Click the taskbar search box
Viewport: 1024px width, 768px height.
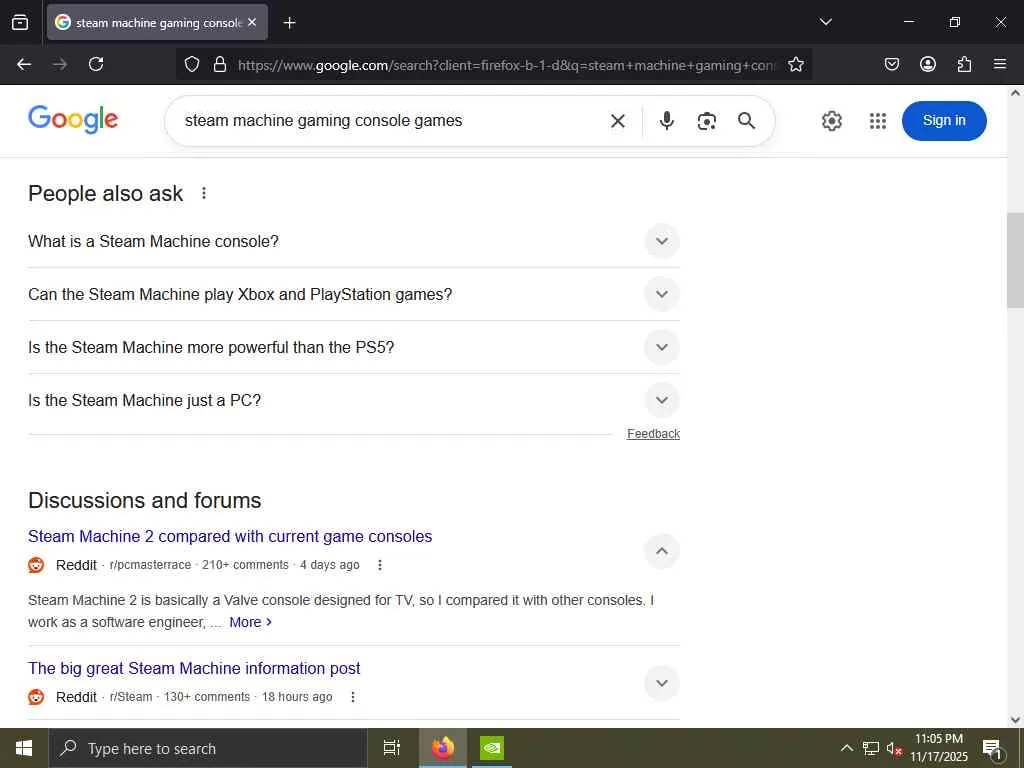pyautogui.click(x=208, y=748)
